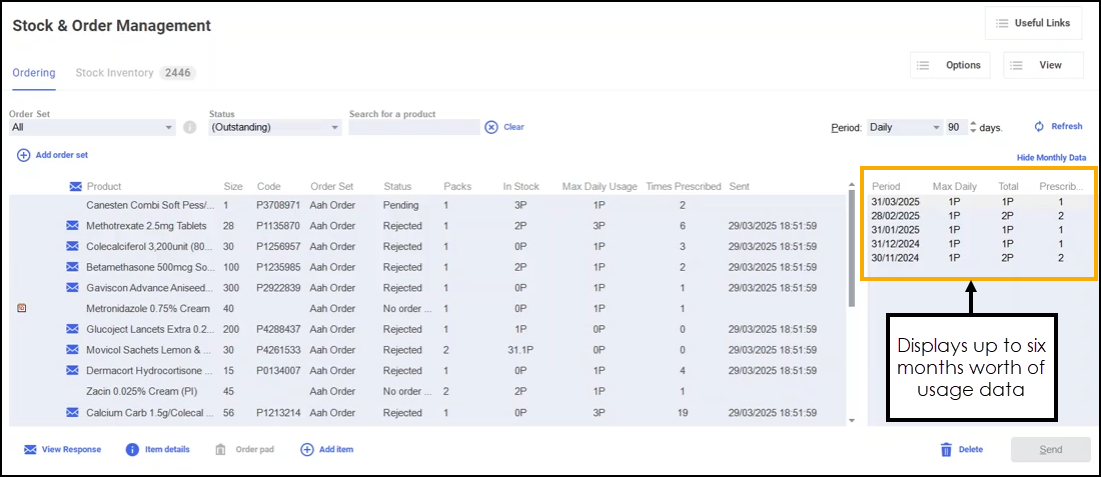
Task: Click the Add order set plus icon
Action: click(23, 155)
